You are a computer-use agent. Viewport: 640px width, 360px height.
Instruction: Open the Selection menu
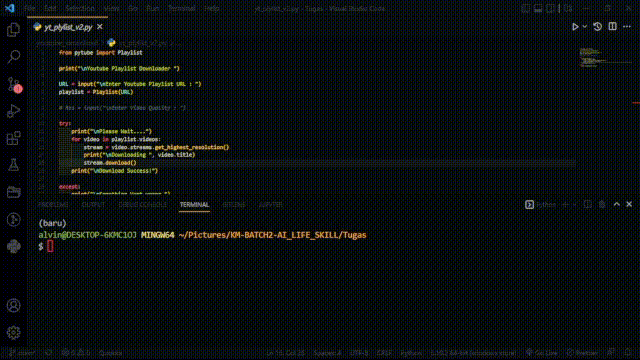coord(80,8)
